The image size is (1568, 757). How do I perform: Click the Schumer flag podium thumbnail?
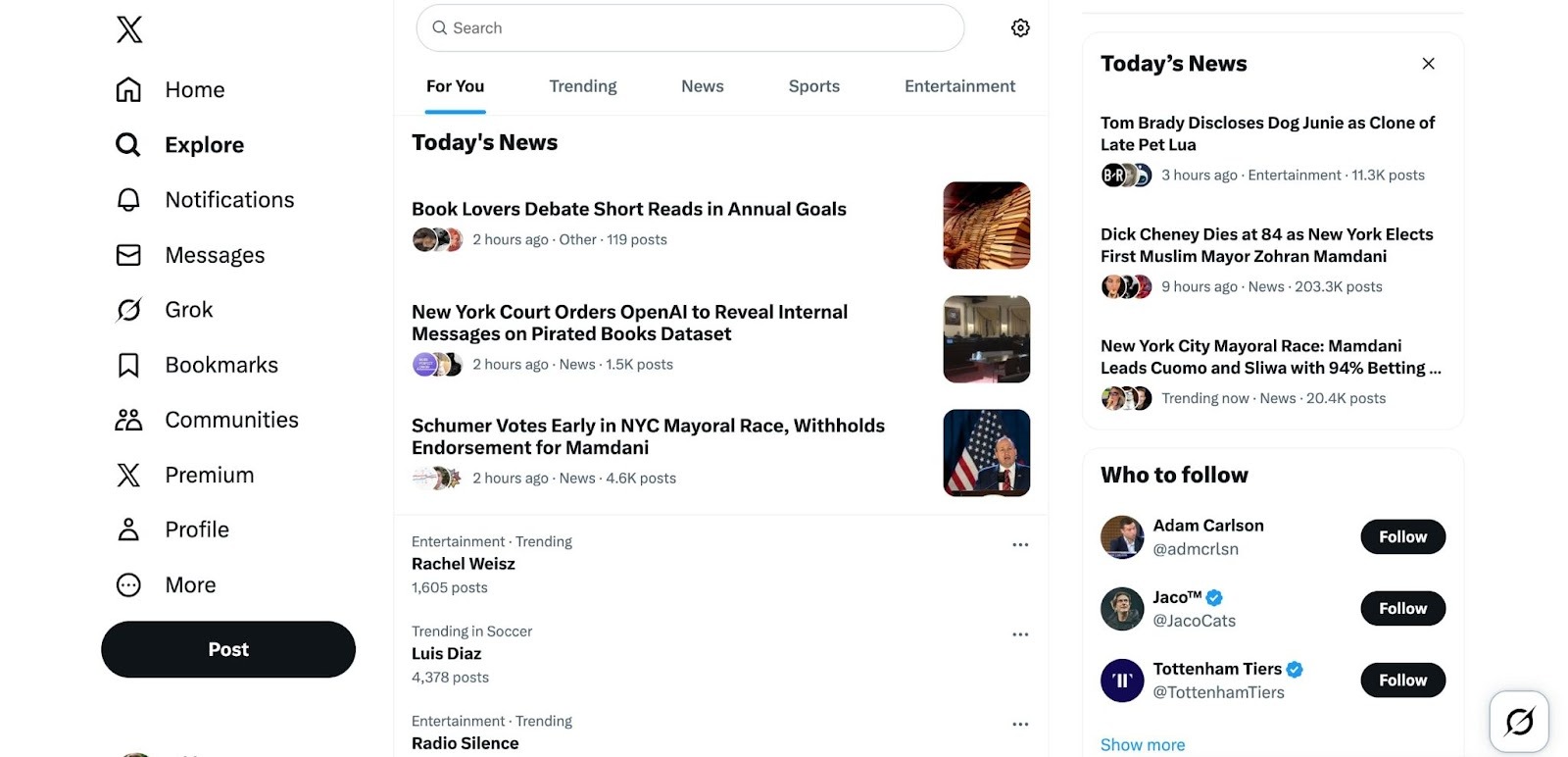987,453
